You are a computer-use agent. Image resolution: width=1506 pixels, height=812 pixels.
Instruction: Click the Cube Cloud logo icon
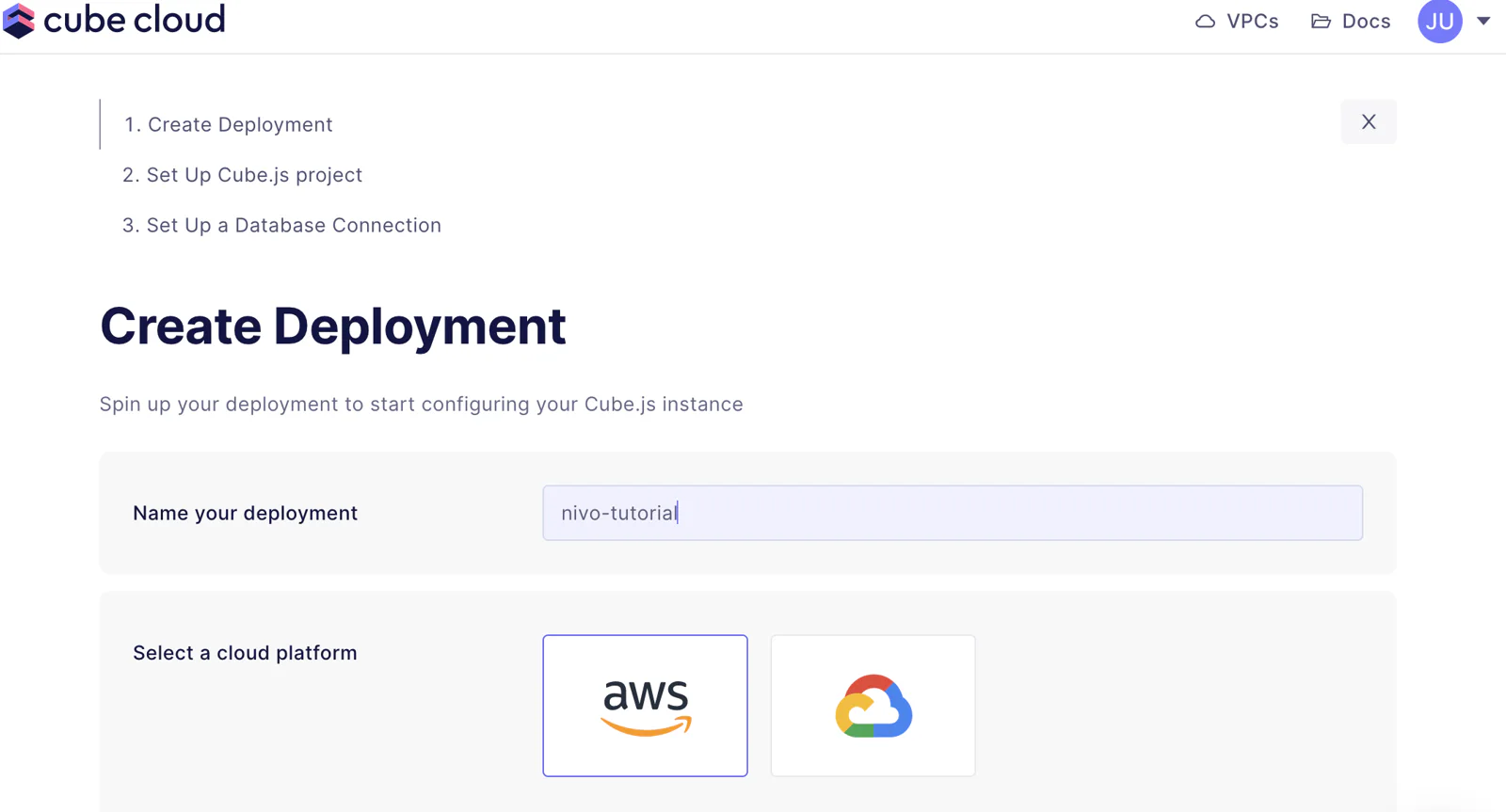pyautogui.click(x=19, y=20)
